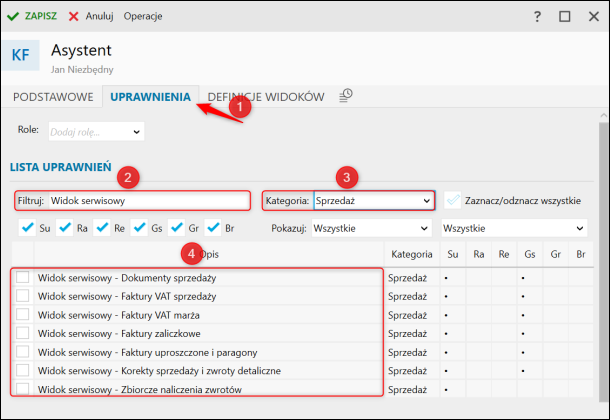Sort by the Opis column header
This screenshot has height=420, width=610.
pos(209,254)
